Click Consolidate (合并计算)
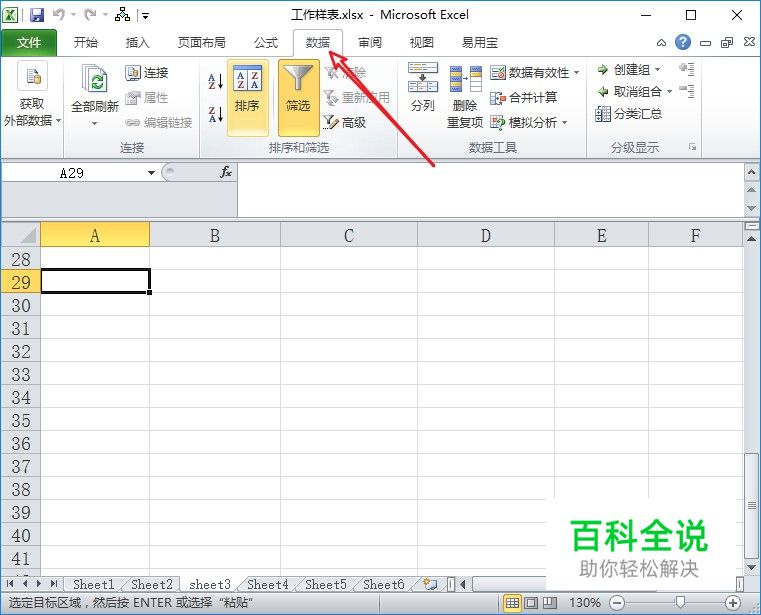Viewport: 761px width, 615px height. 524,98
